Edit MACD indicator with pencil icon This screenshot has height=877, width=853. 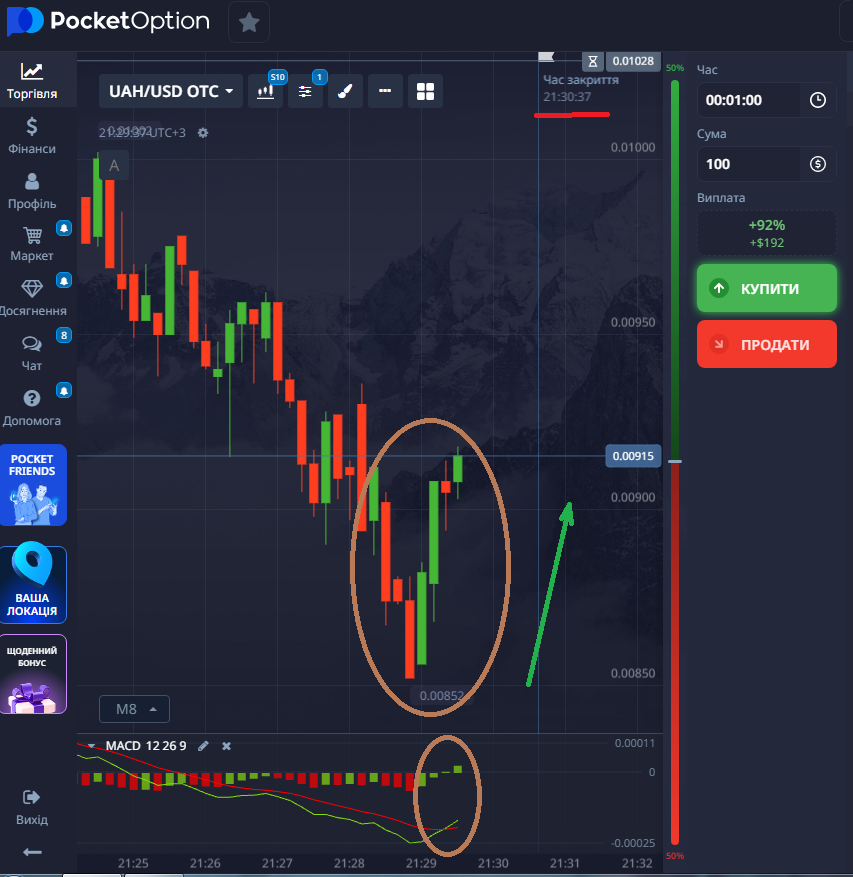(204, 746)
